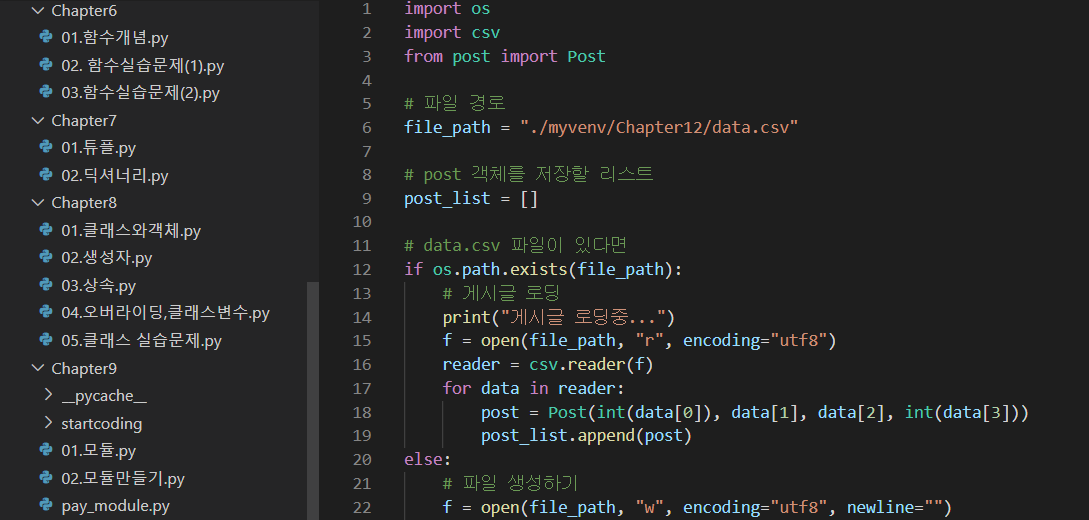Screen dimensions: 1089x520
Task: Open file 03.상속.py
Action: point(98,286)
